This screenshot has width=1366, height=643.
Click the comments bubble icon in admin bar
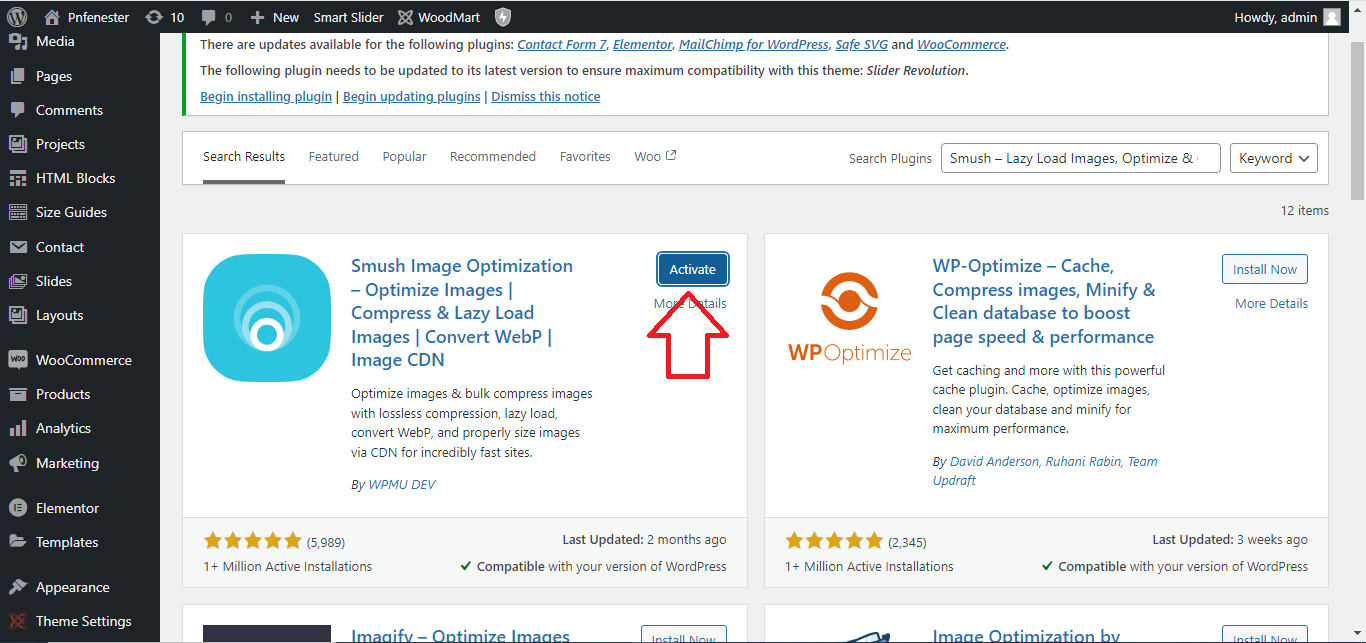[208, 17]
